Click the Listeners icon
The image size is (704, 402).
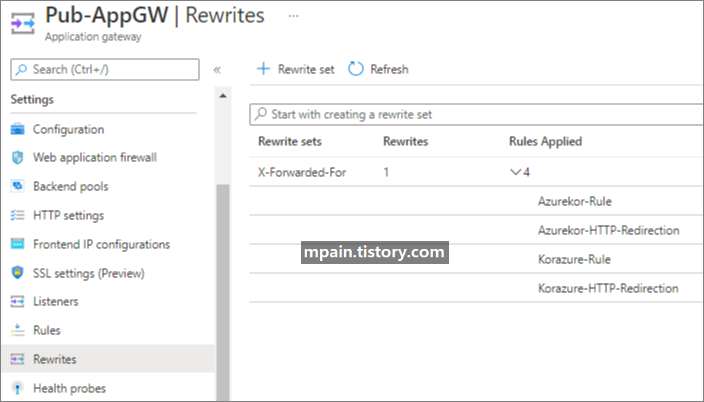[18, 301]
